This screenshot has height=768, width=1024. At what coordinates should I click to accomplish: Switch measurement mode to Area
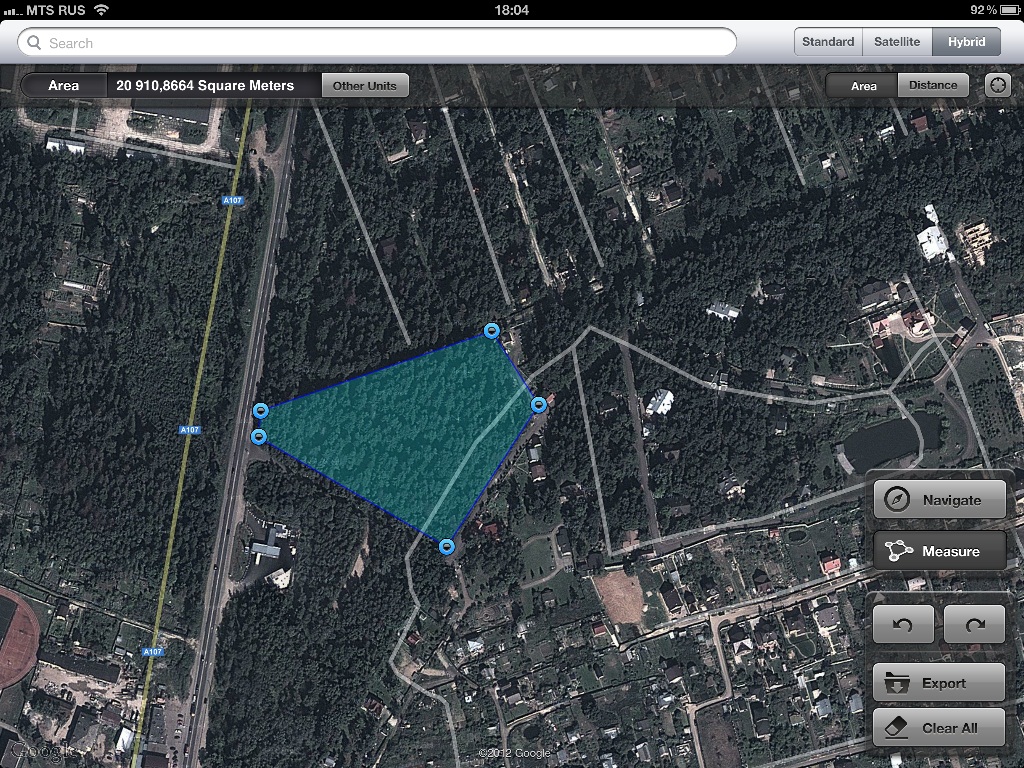point(863,85)
